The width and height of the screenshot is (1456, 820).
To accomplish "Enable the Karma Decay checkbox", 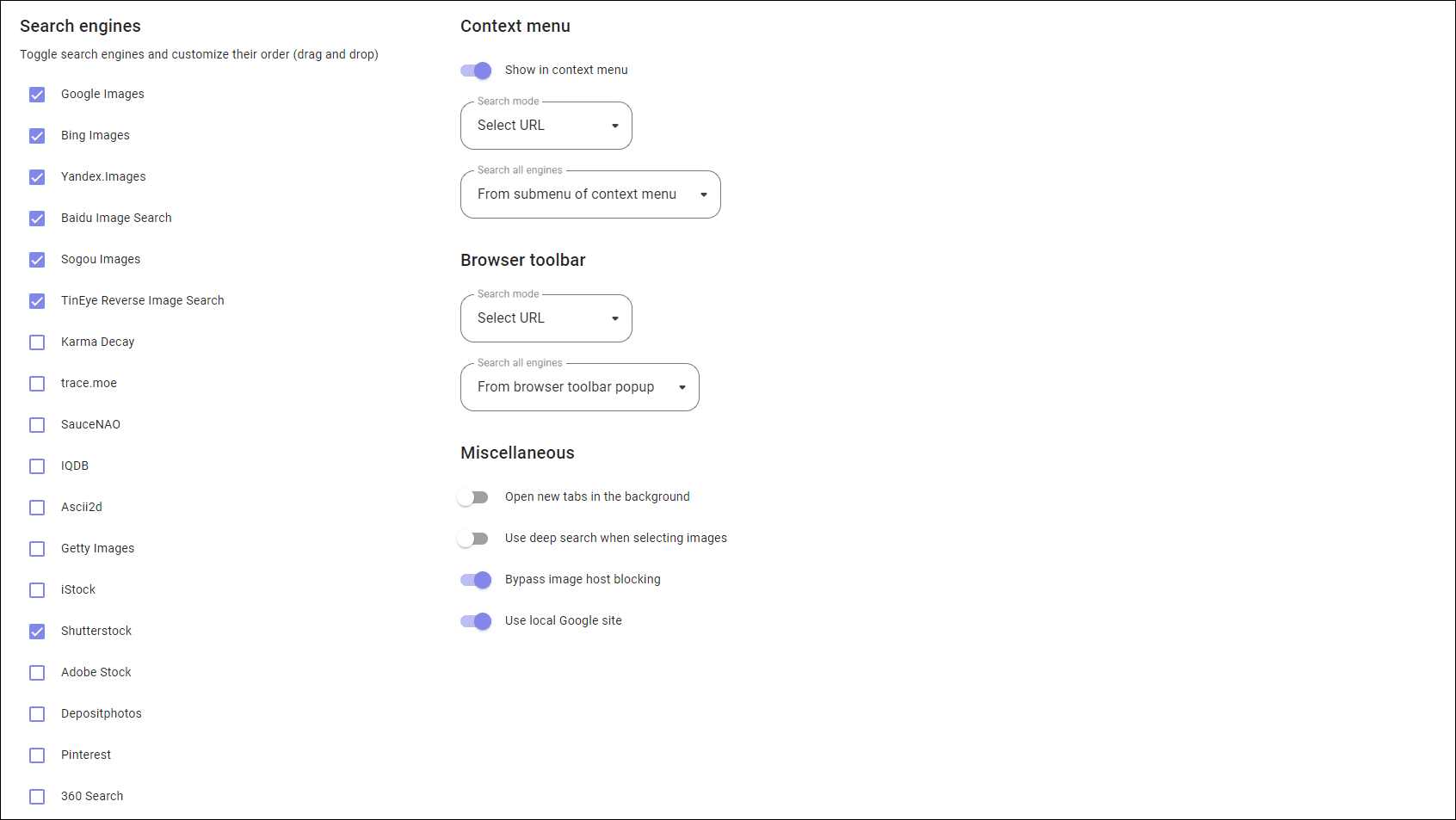I will pos(37,342).
